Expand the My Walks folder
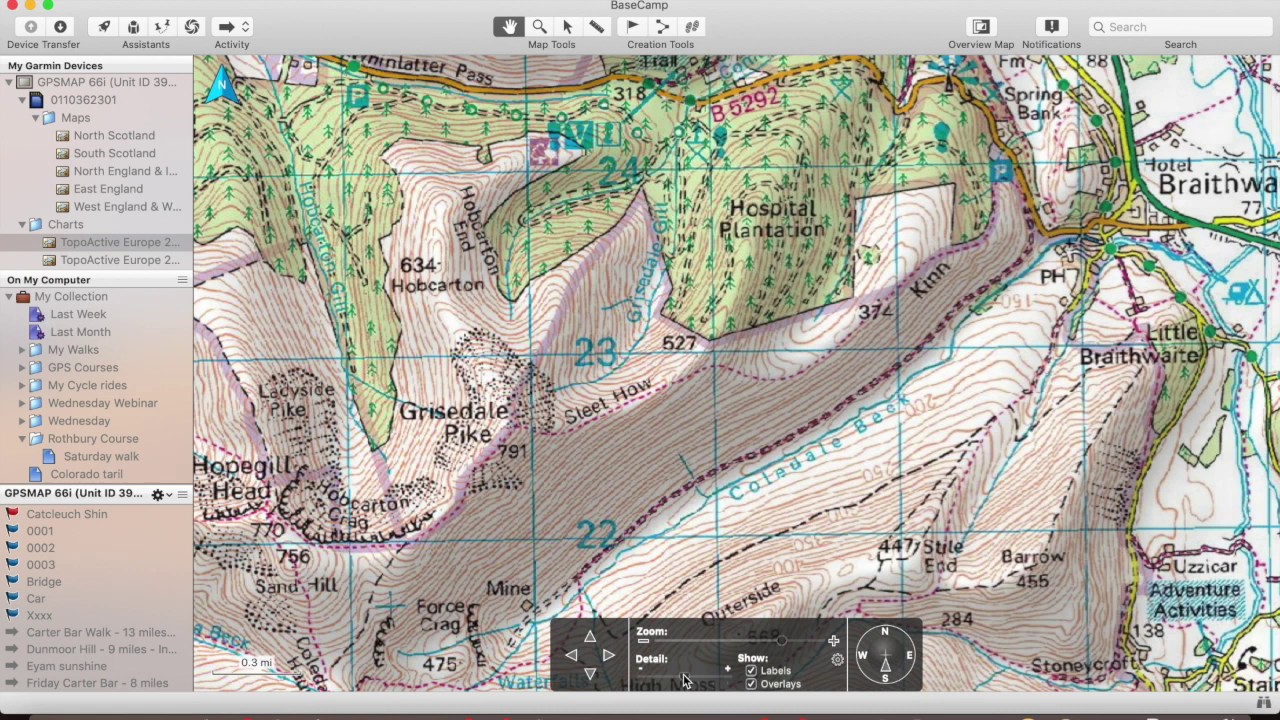The image size is (1280, 720). (22, 350)
